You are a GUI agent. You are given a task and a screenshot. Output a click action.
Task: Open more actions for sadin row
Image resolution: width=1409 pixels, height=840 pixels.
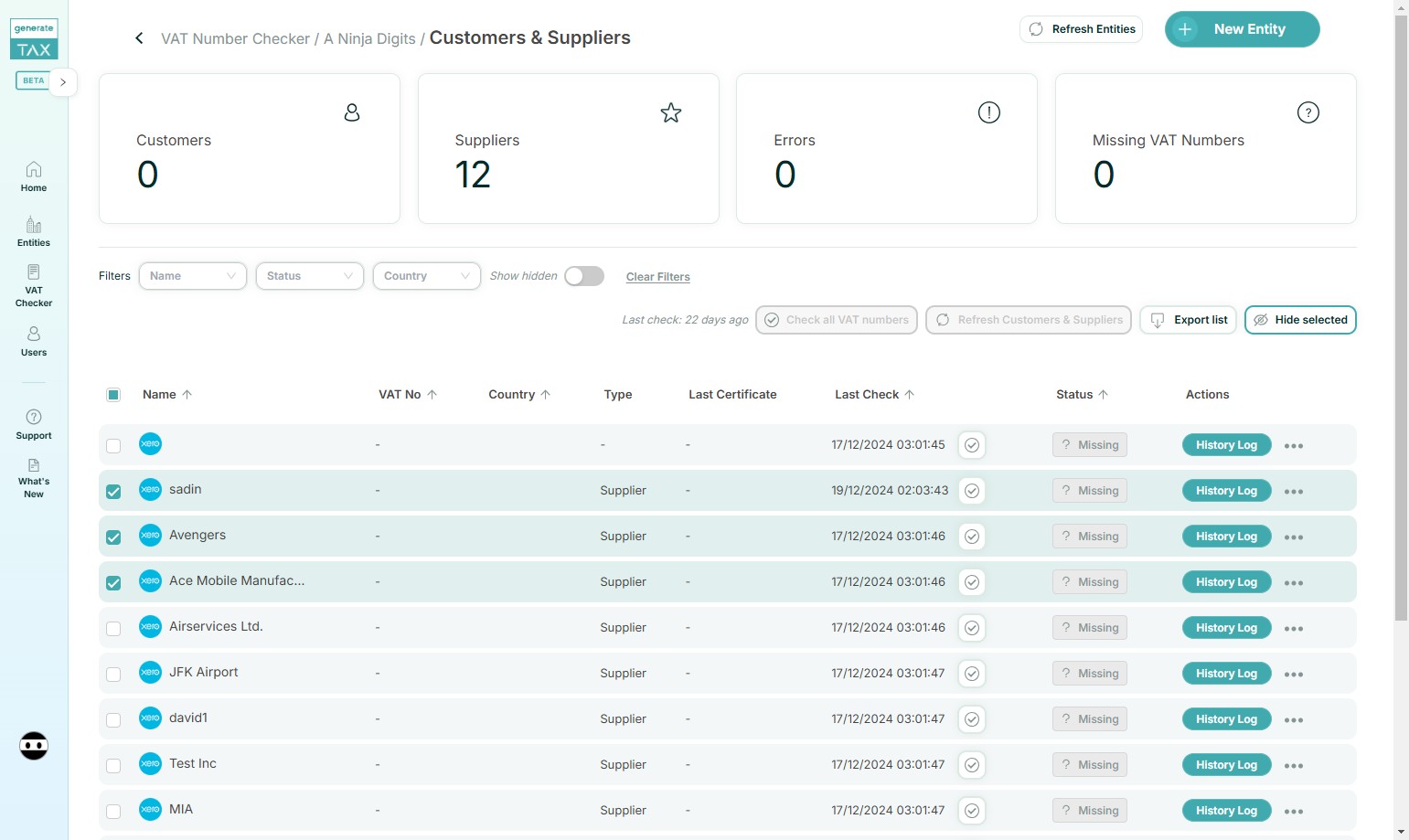1294,492
